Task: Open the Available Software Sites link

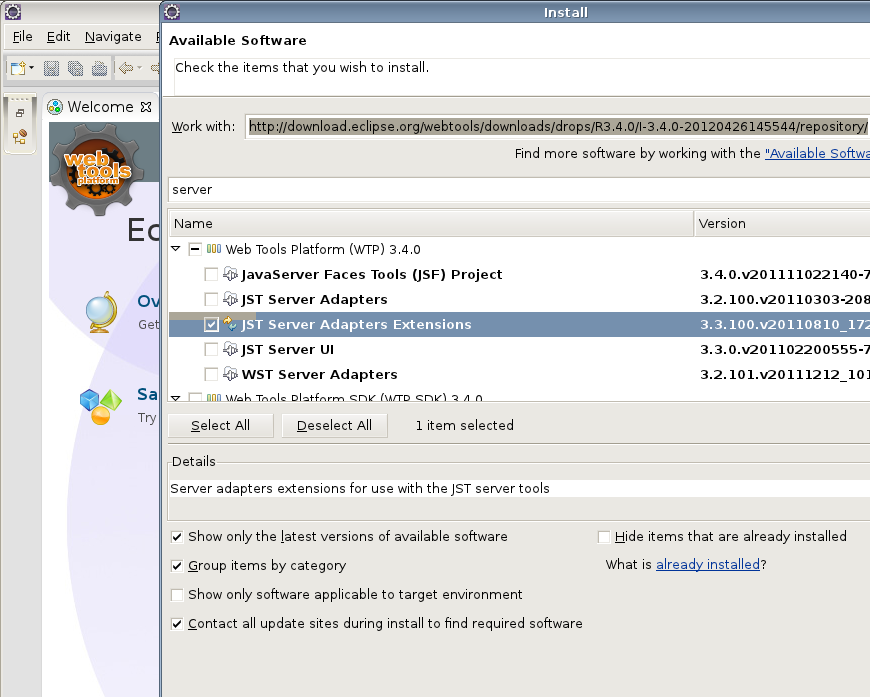Action: [x=817, y=154]
